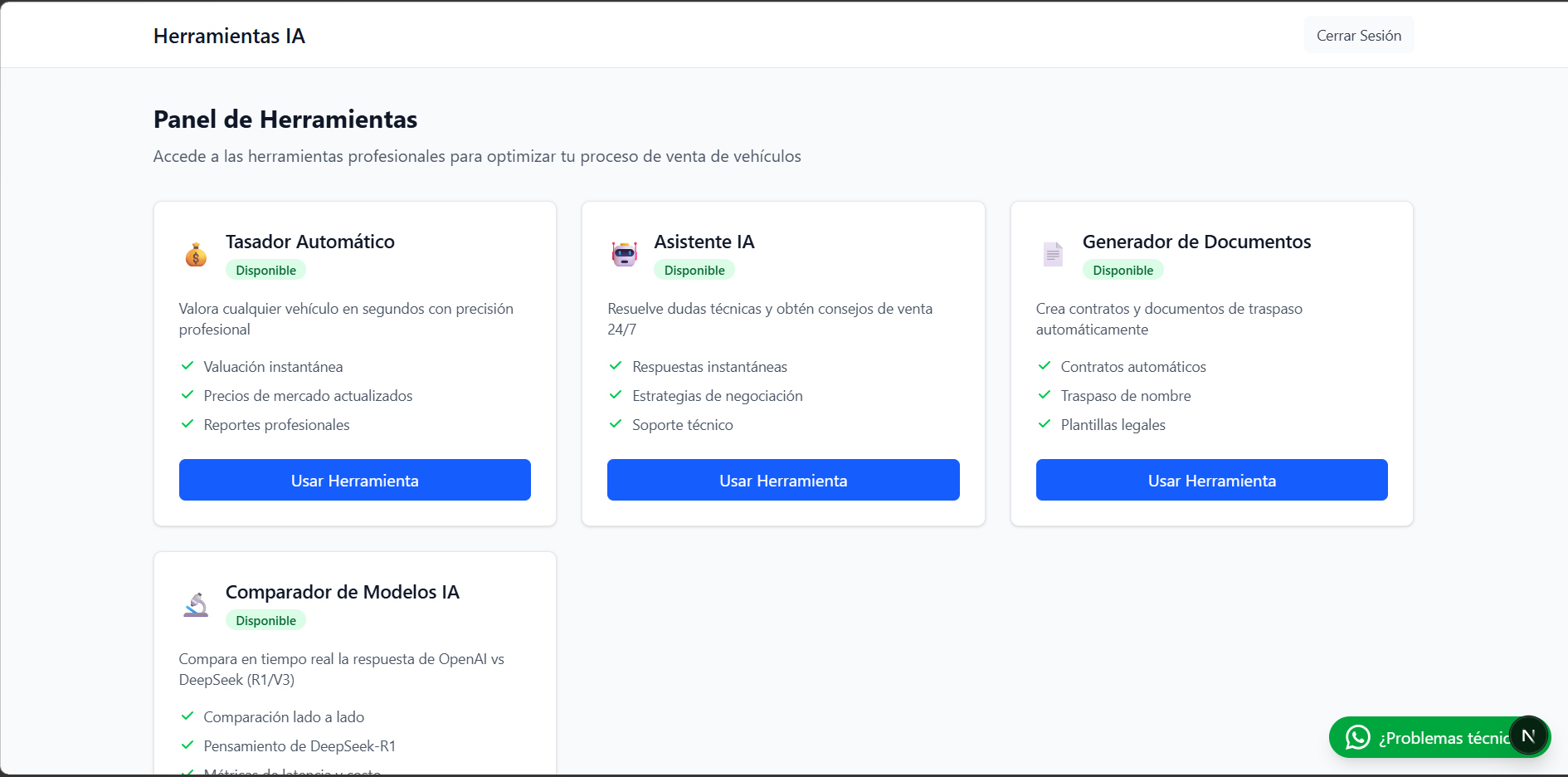Click the checkmark beside Soporte técnico
This screenshot has height=777, width=1568.
click(616, 424)
